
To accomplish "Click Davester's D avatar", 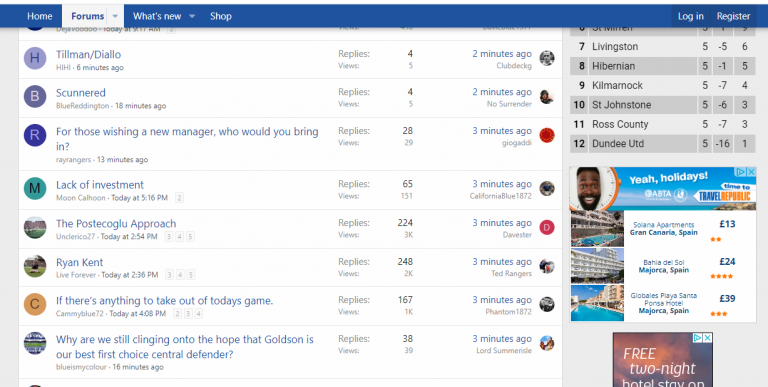I will click(547, 227).
